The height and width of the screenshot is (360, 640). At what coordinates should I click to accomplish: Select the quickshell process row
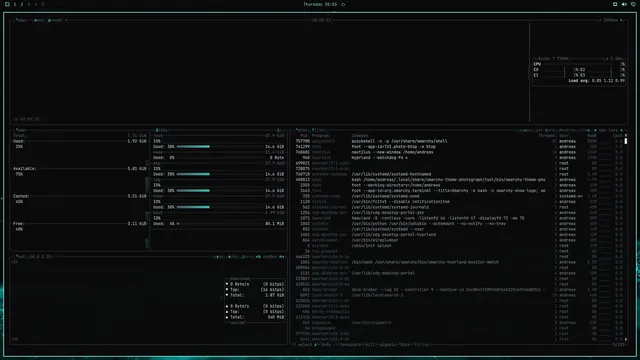point(459,141)
